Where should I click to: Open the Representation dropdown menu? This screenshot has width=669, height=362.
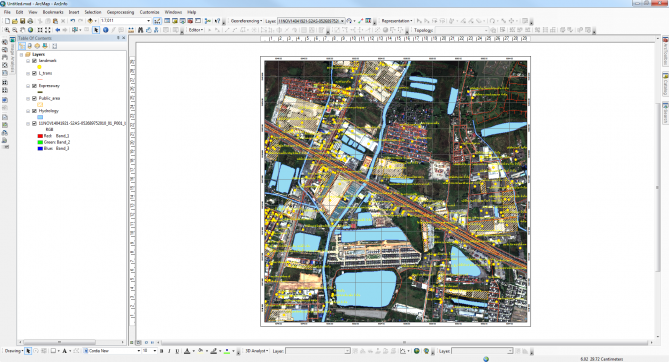tap(397, 21)
